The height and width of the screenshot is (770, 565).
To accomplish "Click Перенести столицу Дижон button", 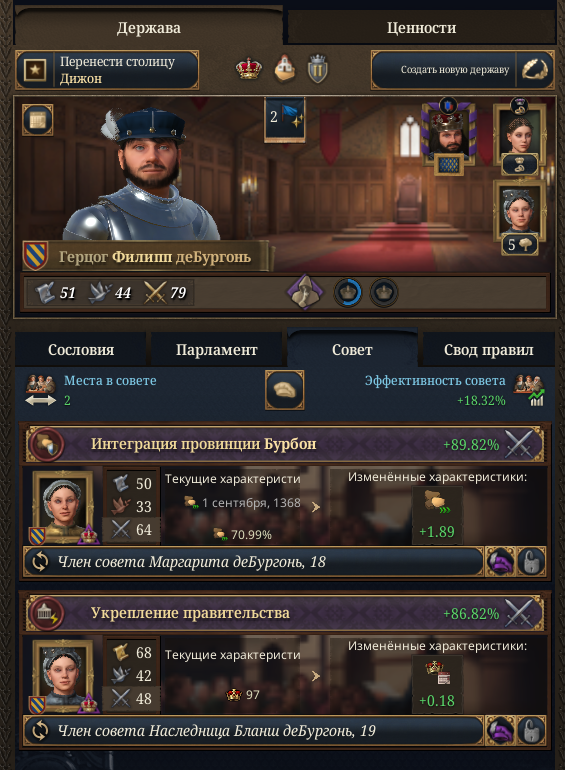I will 107,70.
